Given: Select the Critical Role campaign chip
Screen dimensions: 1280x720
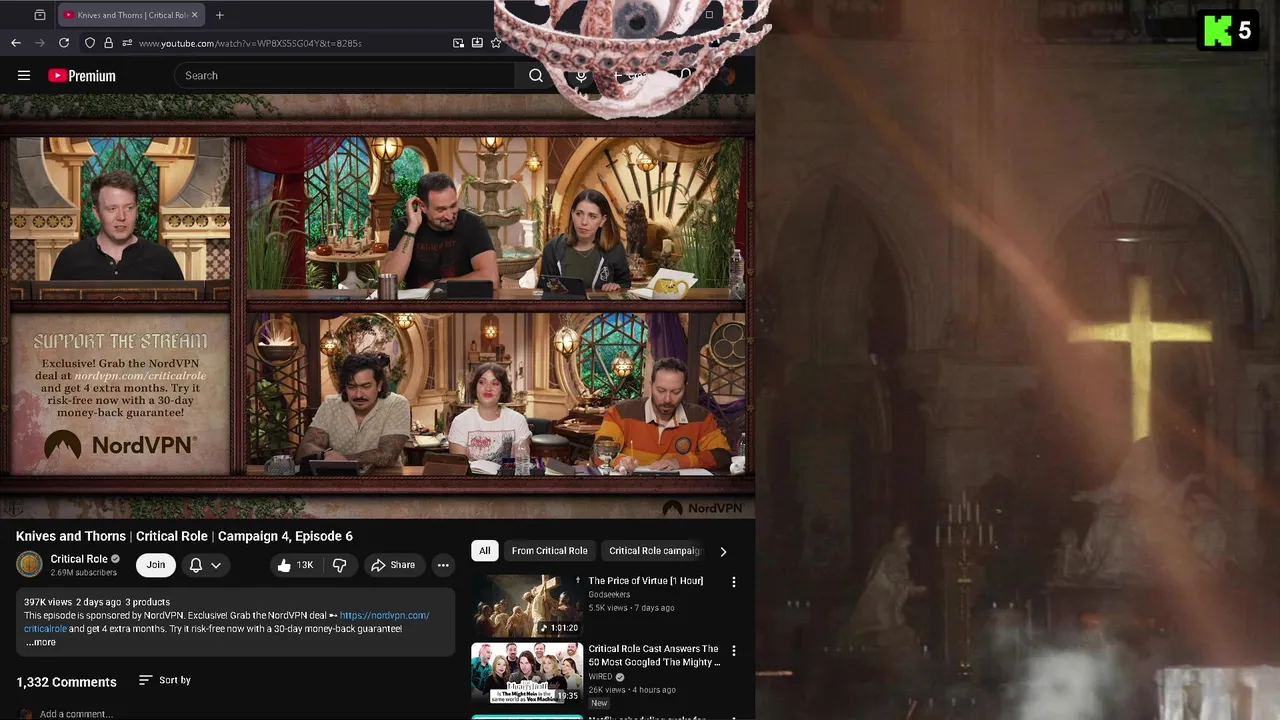Looking at the screenshot, I should [655, 551].
